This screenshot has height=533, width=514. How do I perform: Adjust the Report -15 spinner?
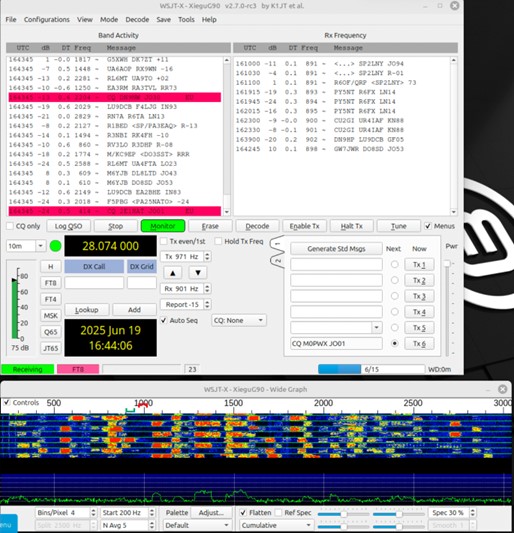[x=186, y=305]
